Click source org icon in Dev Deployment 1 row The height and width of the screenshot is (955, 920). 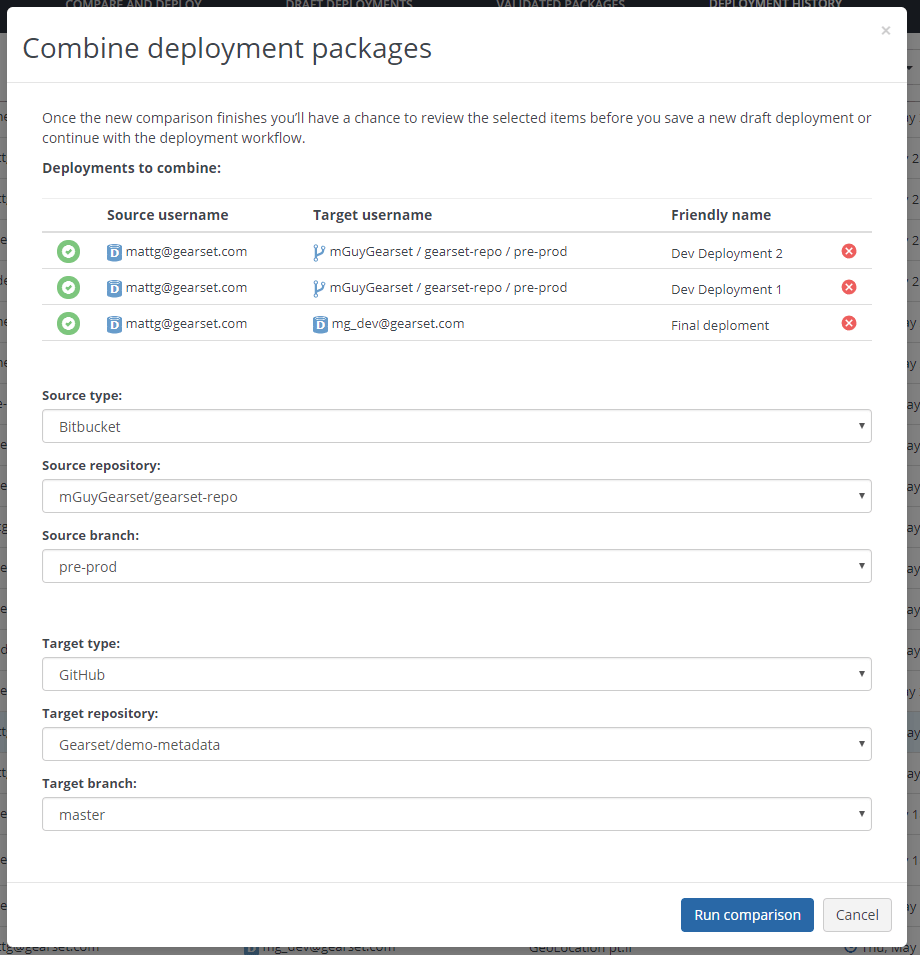(x=114, y=289)
